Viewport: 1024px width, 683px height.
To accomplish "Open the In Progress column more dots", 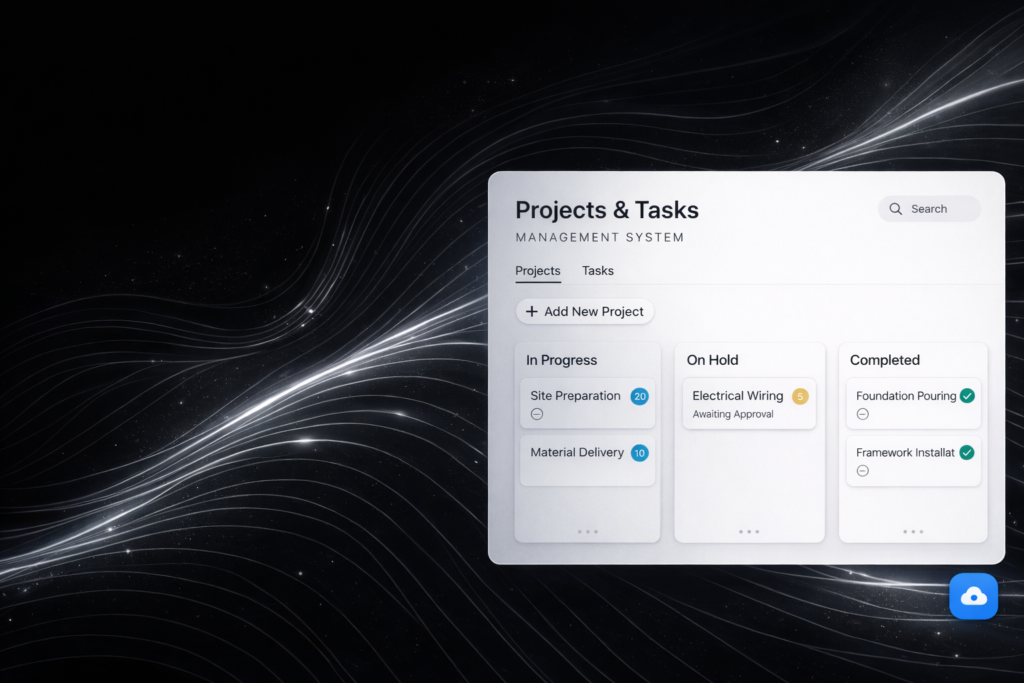I will point(588,532).
